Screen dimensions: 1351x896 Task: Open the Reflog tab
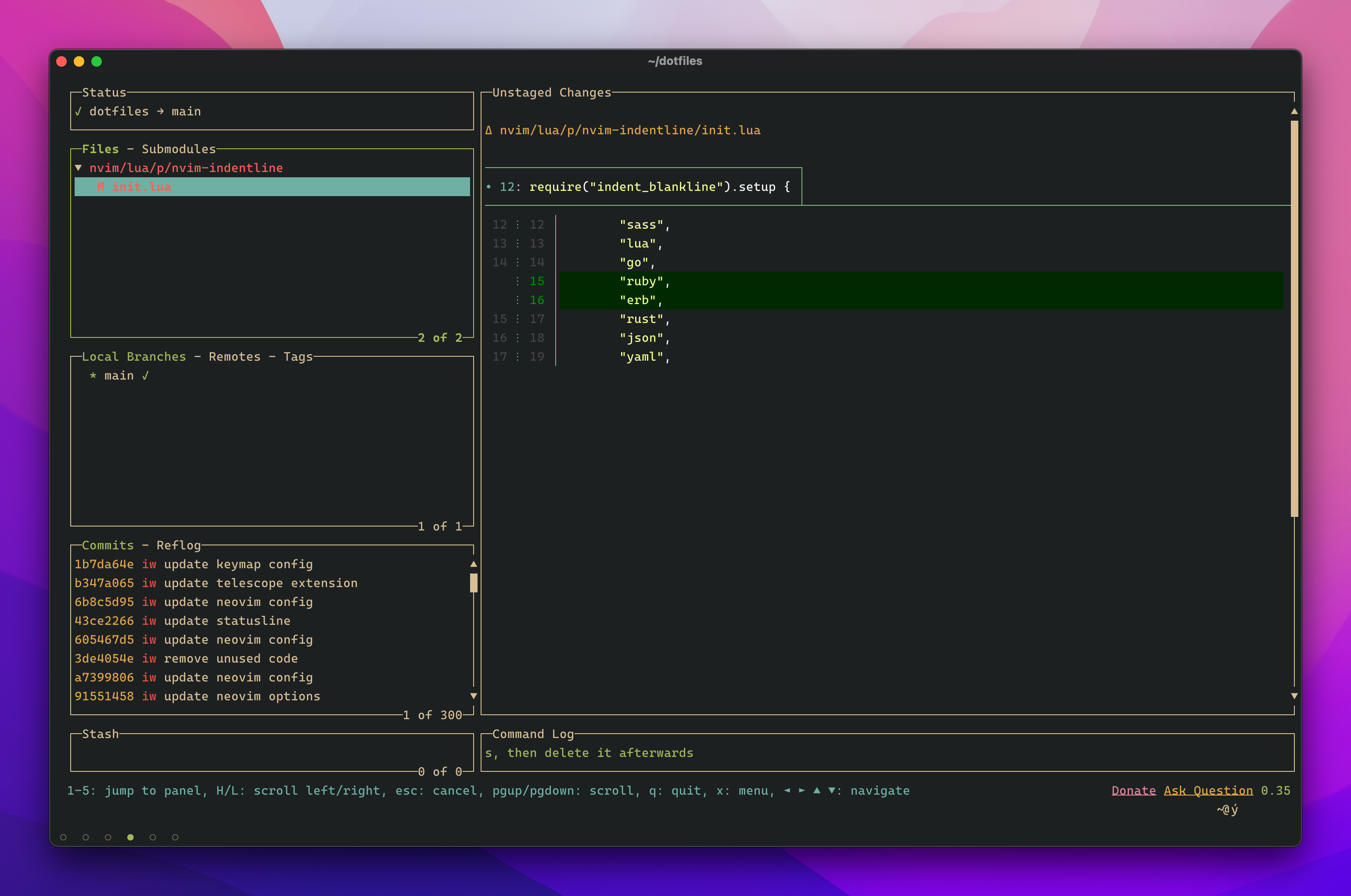click(178, 545)
